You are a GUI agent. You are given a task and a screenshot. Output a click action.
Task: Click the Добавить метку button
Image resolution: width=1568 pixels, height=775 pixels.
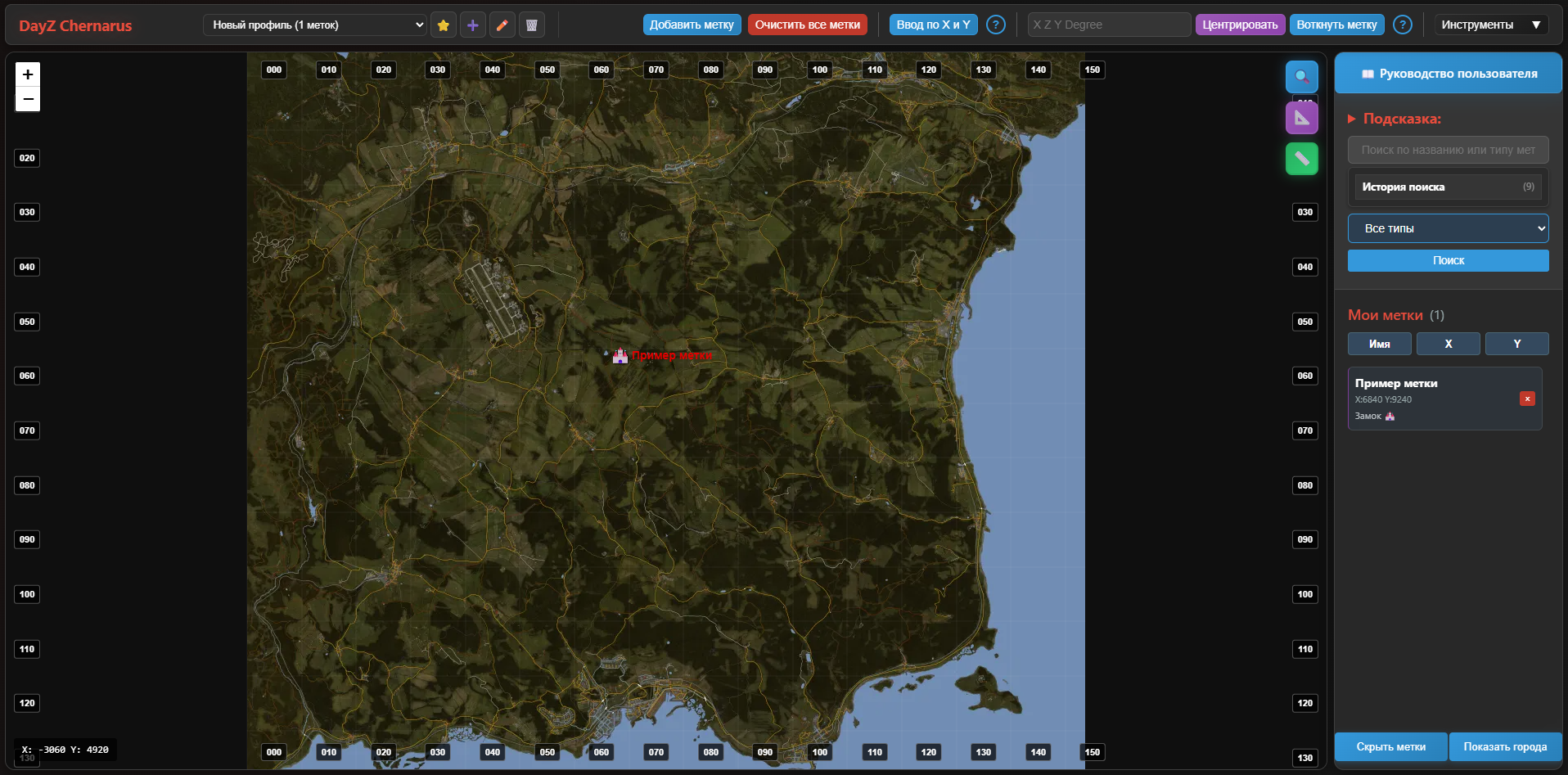coord(692,25)
